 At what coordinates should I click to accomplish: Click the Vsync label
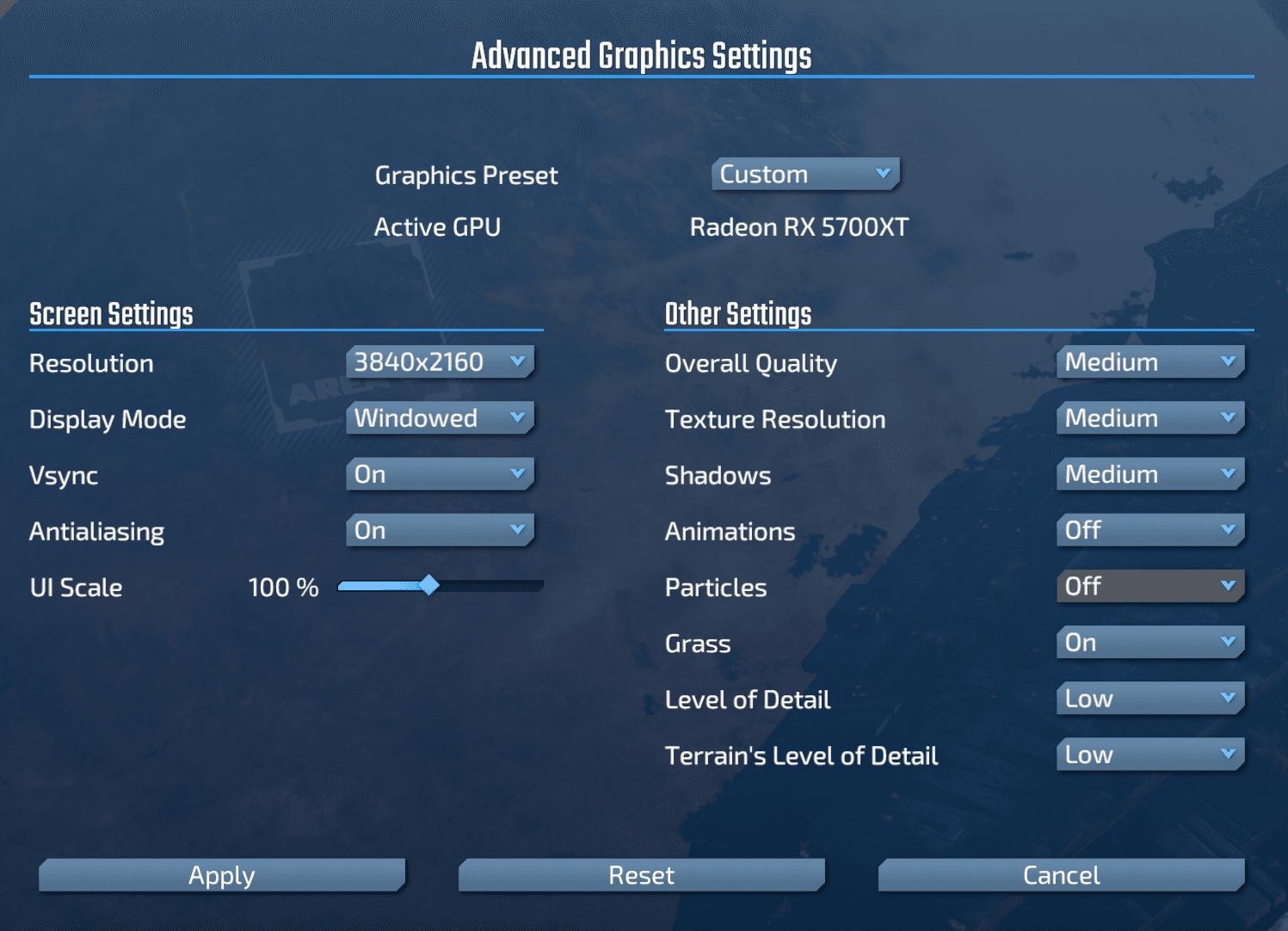click(x=64, y=476)
